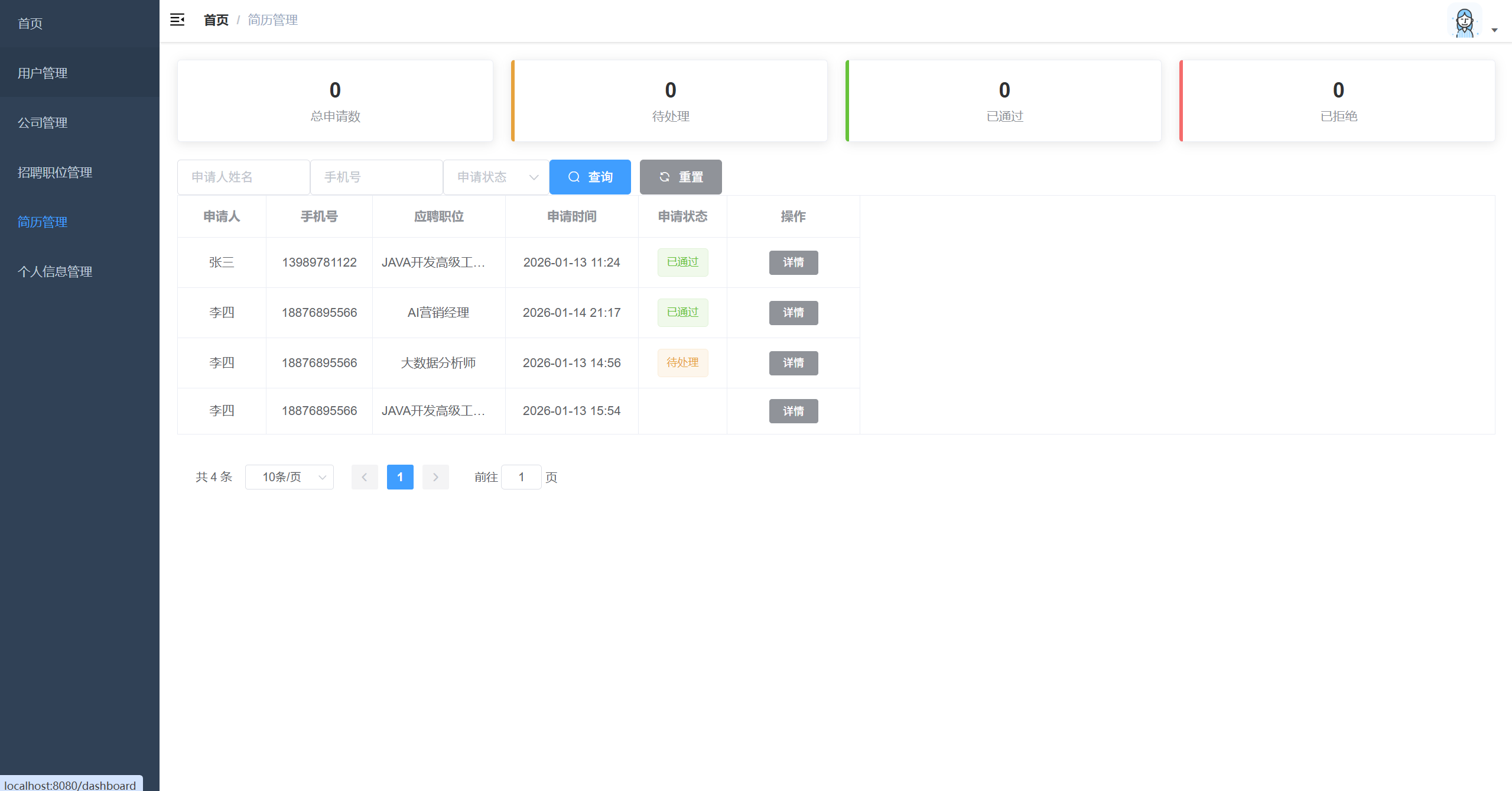1512x791 pixels.
Task: Click the 重置 reset button
Action: (680, 177)
